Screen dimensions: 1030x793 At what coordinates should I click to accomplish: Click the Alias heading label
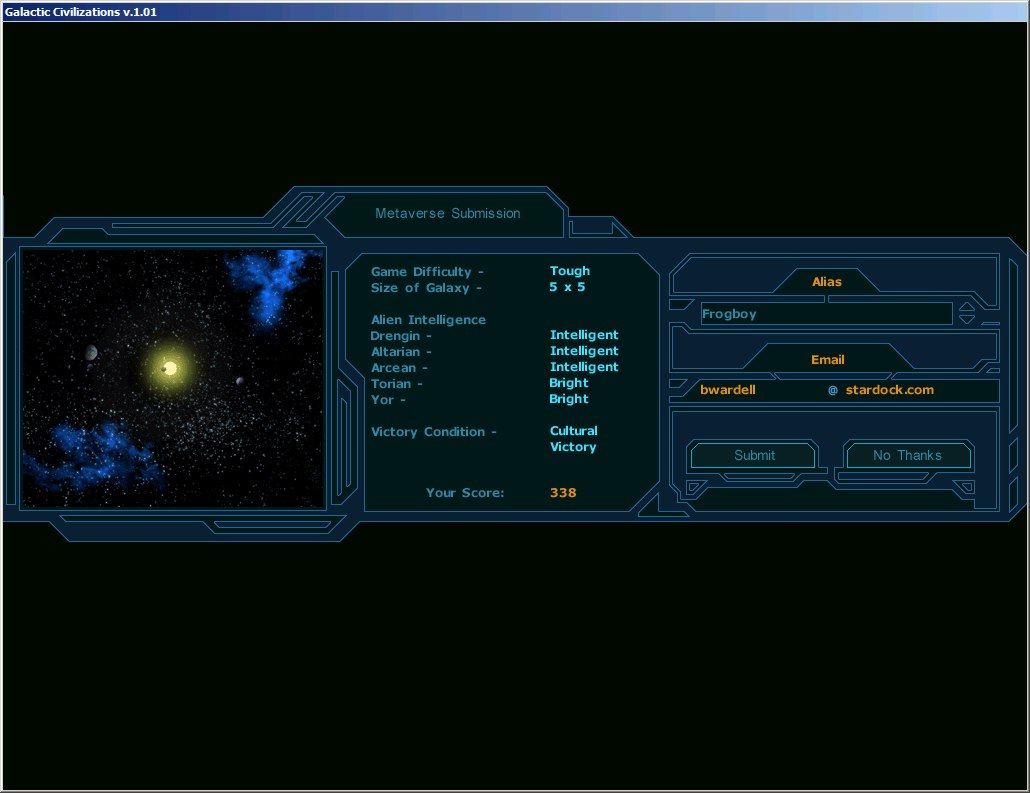click(x=826, y=282)
